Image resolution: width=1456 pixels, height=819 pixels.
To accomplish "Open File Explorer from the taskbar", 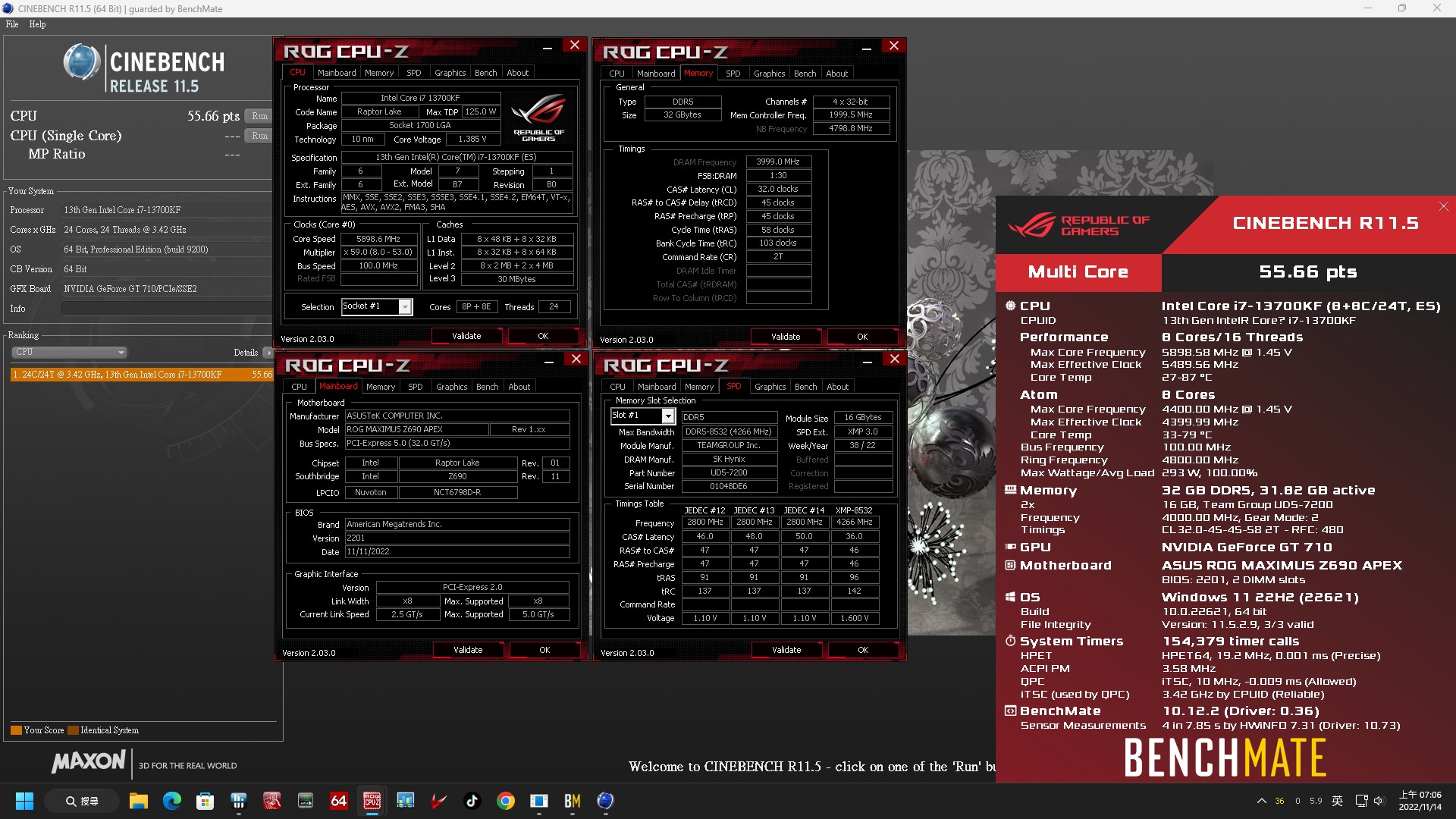I will click(138, 801).
